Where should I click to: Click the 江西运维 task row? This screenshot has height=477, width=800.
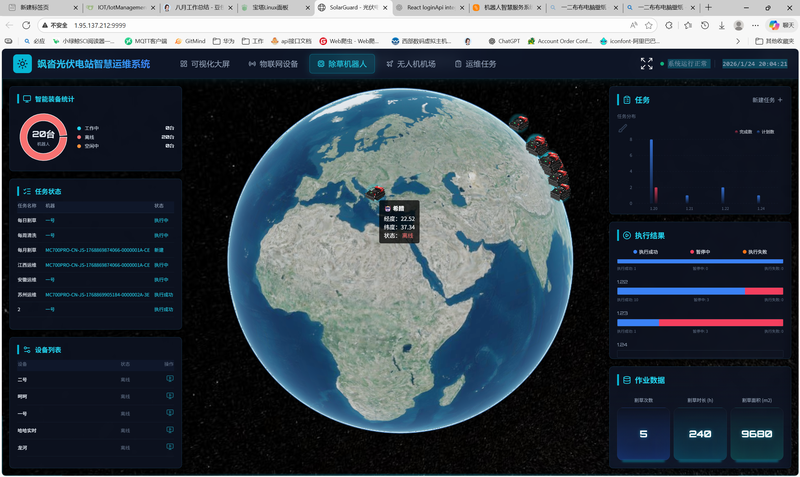(x=95, y=265)
